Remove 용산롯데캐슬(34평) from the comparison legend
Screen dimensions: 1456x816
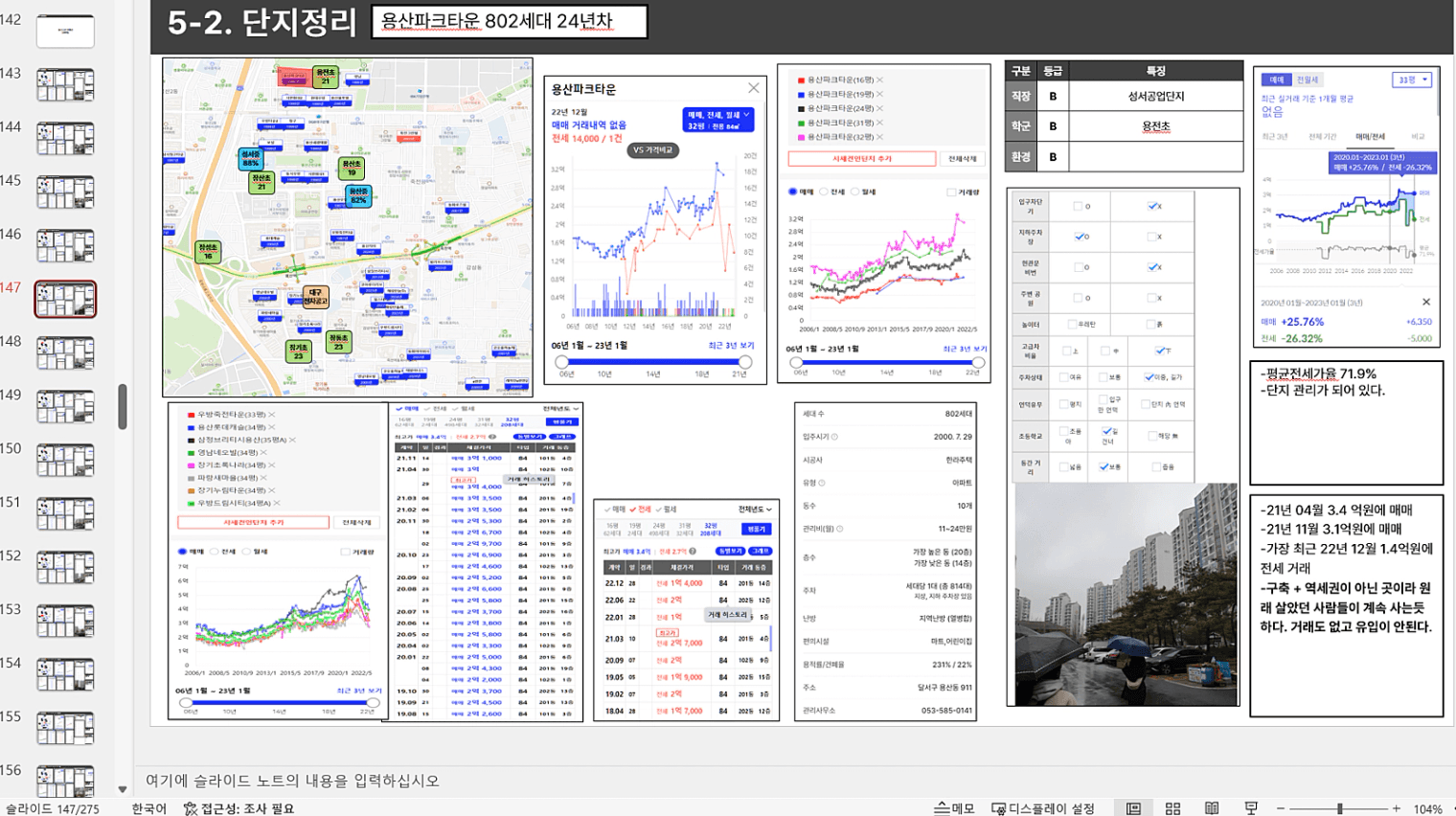point(271,427)
